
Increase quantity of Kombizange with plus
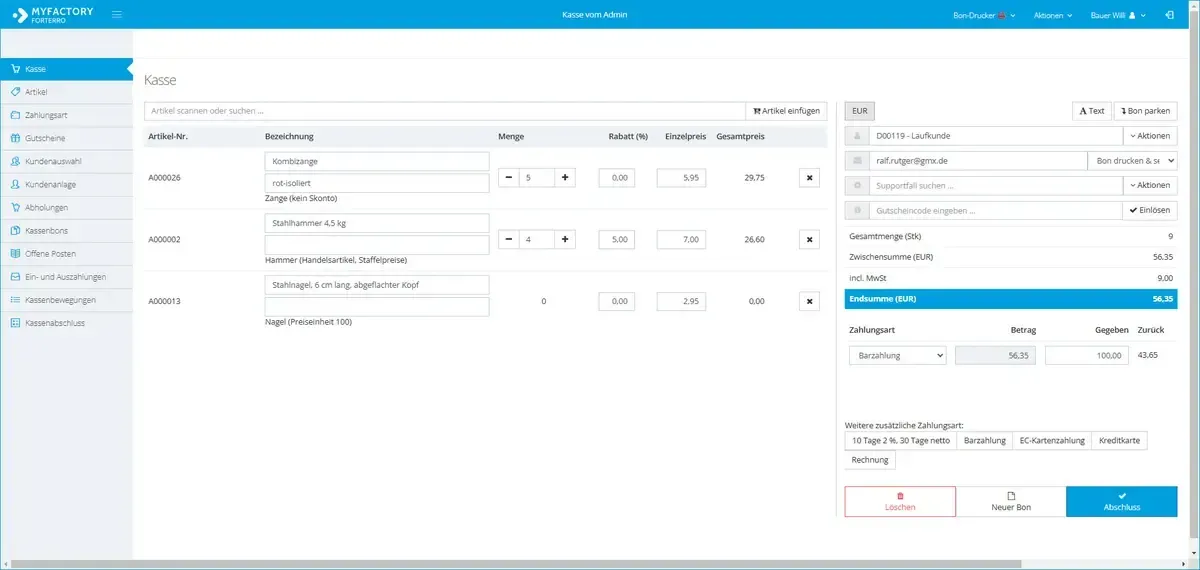click(x=565, y=178)
